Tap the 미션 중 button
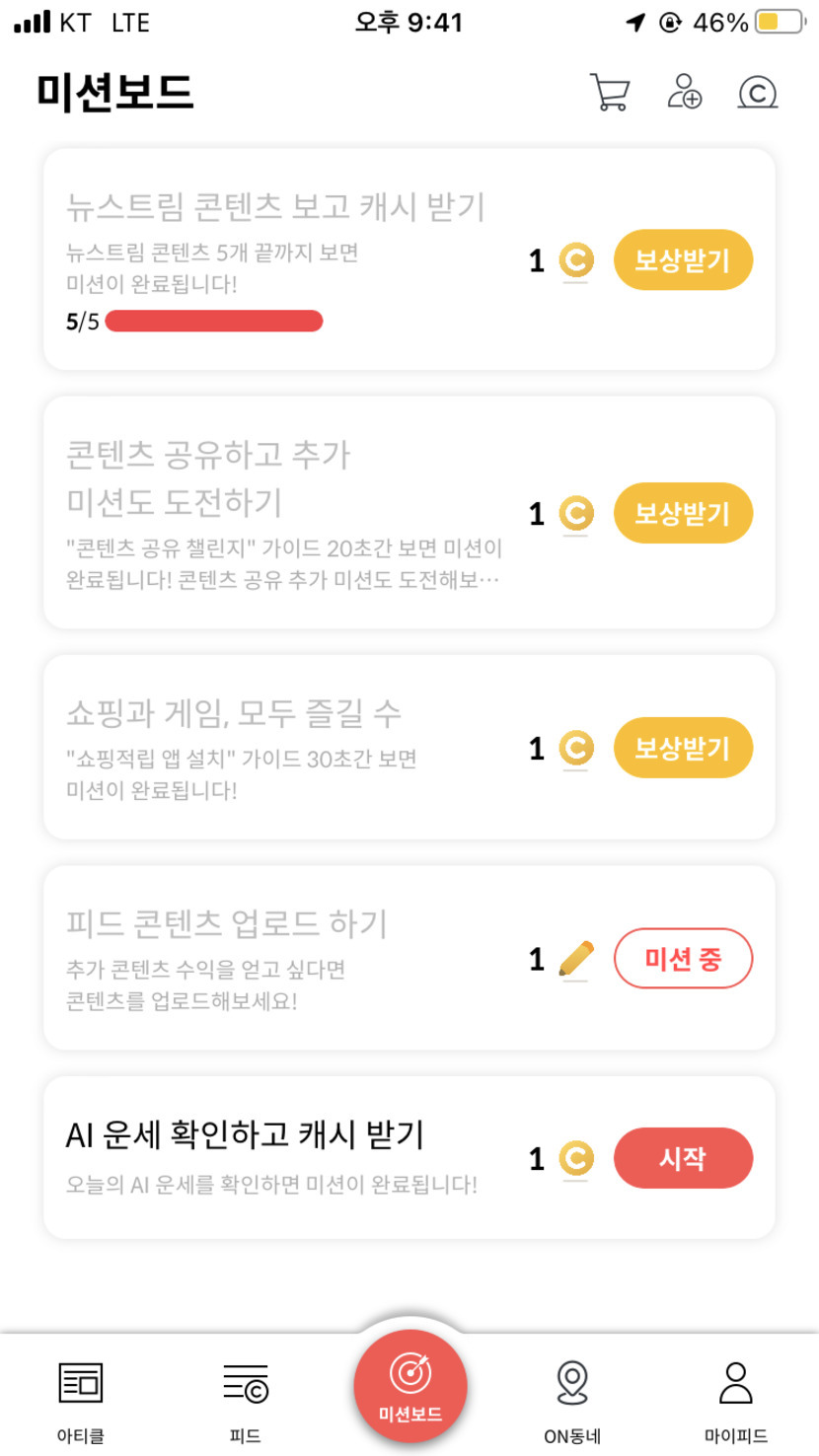Viewport: 819px width, 1456px height. coord(683,959)
